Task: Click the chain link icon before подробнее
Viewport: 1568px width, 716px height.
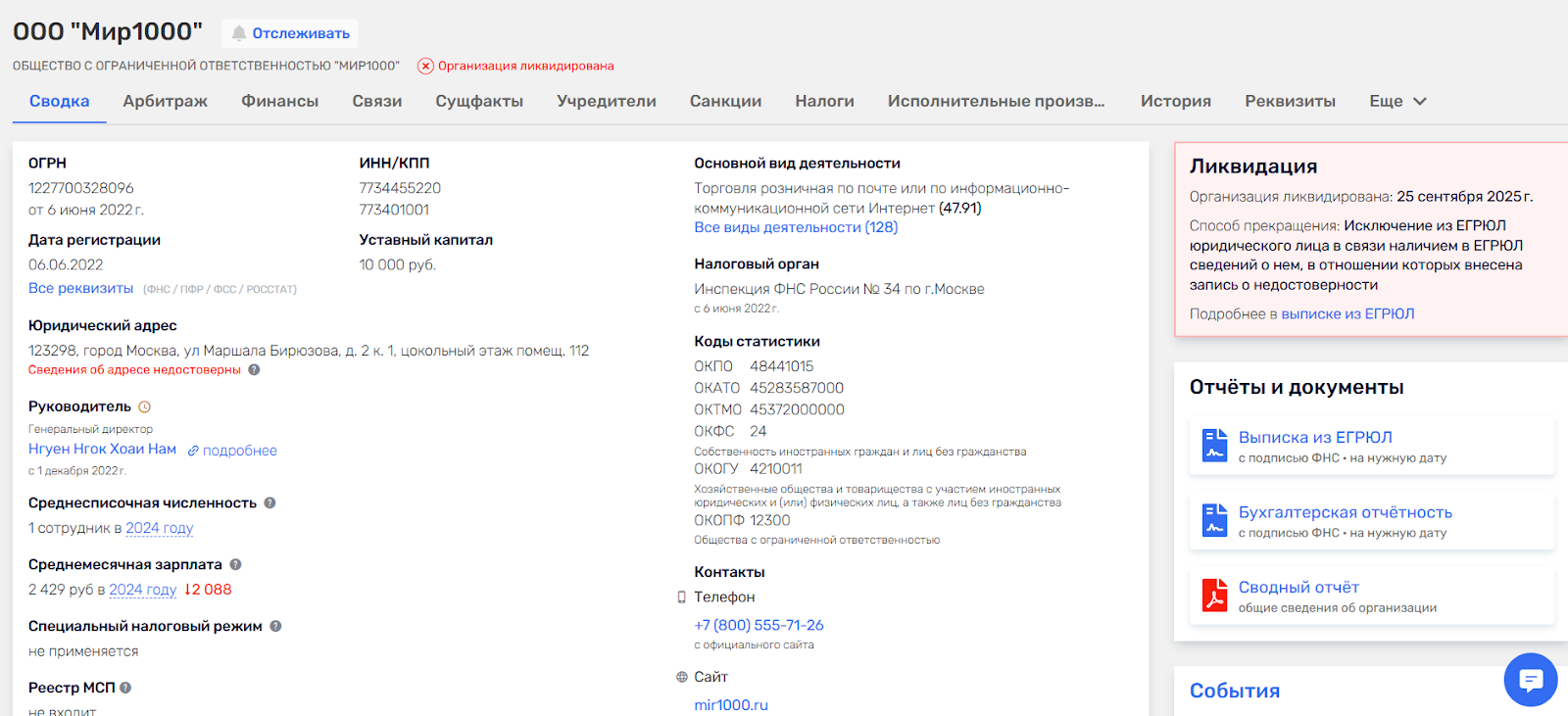Action: click(193, 451)
